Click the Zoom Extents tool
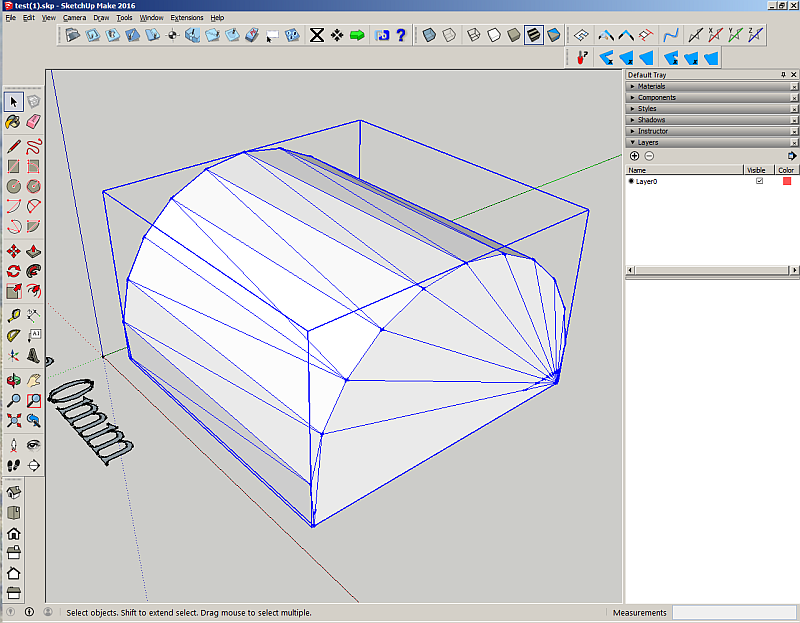The height and width of the screenshot is (623, 800). coord(13,420)
